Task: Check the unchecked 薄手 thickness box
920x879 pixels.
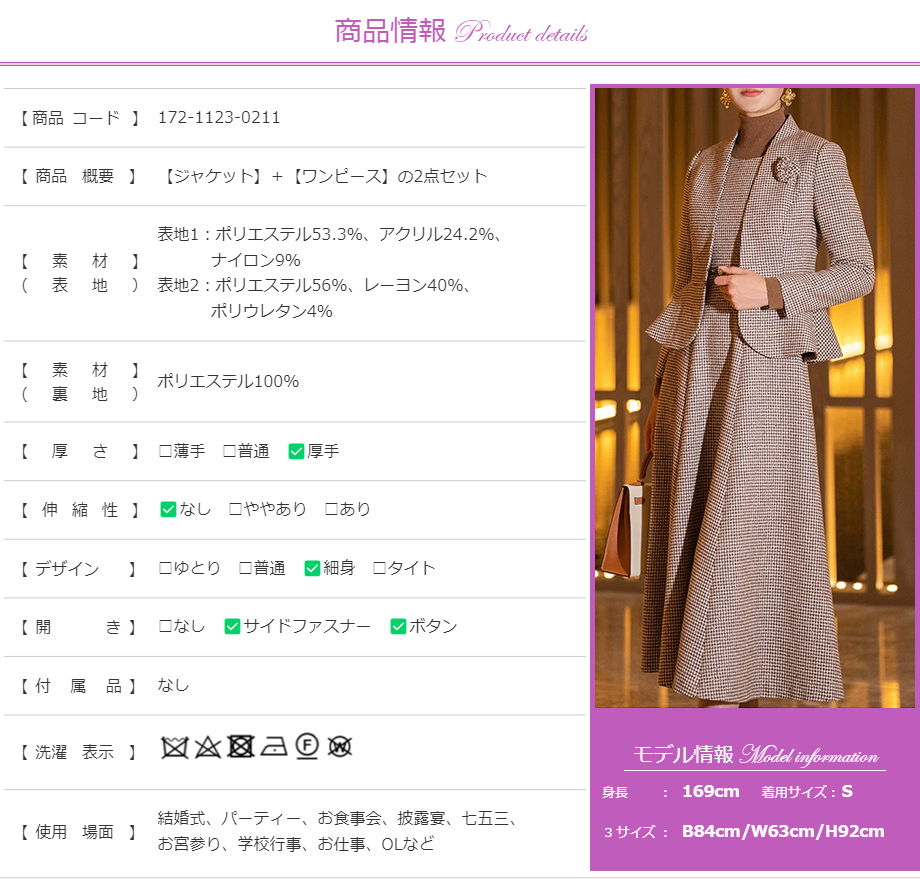Action: point(165,451)
